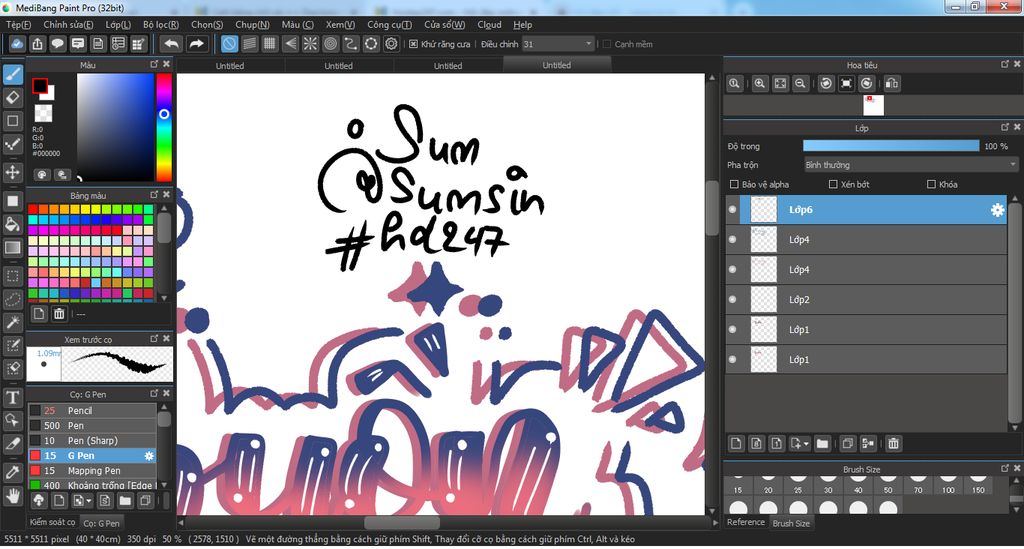Float the Bảng màu palette panel
1024x549 pixels.
(x=154, y=195)
